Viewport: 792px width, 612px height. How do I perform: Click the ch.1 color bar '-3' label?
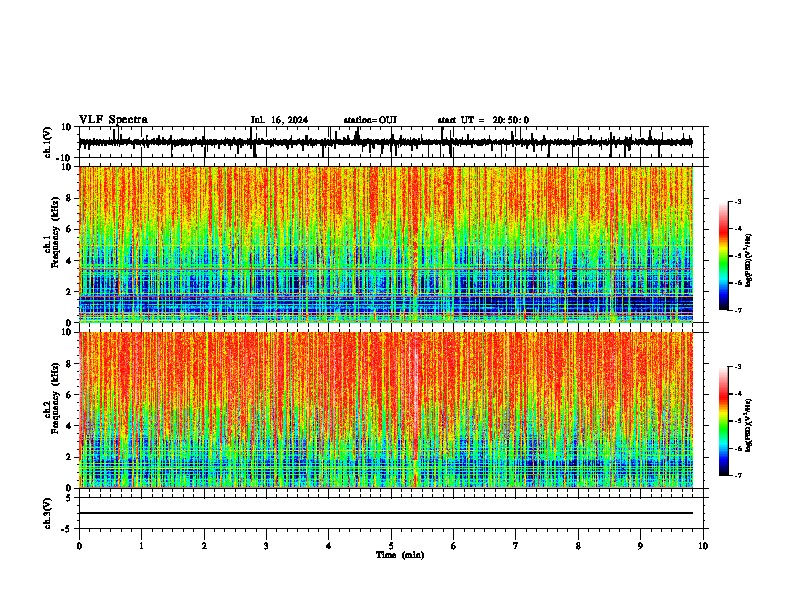click(x=738, y=201)
